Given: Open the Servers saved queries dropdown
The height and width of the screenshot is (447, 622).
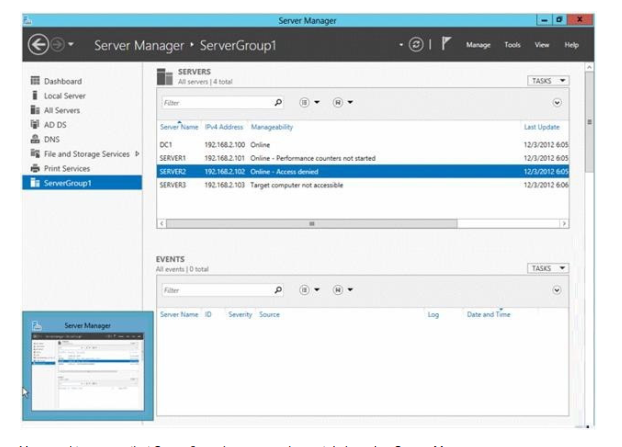Looking at the screenshot, I should pos(343,103).
